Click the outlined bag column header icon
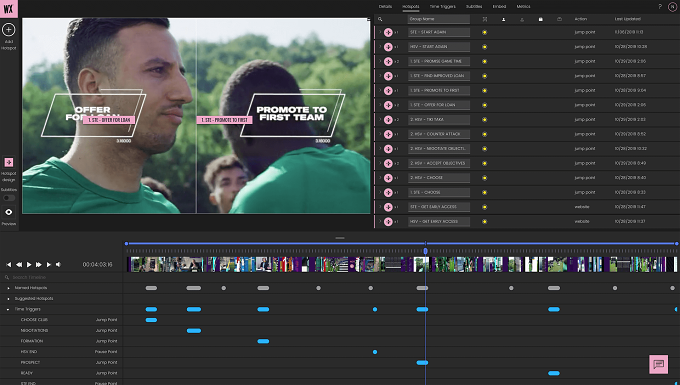The image size is (680, 385). coord(559,19)
